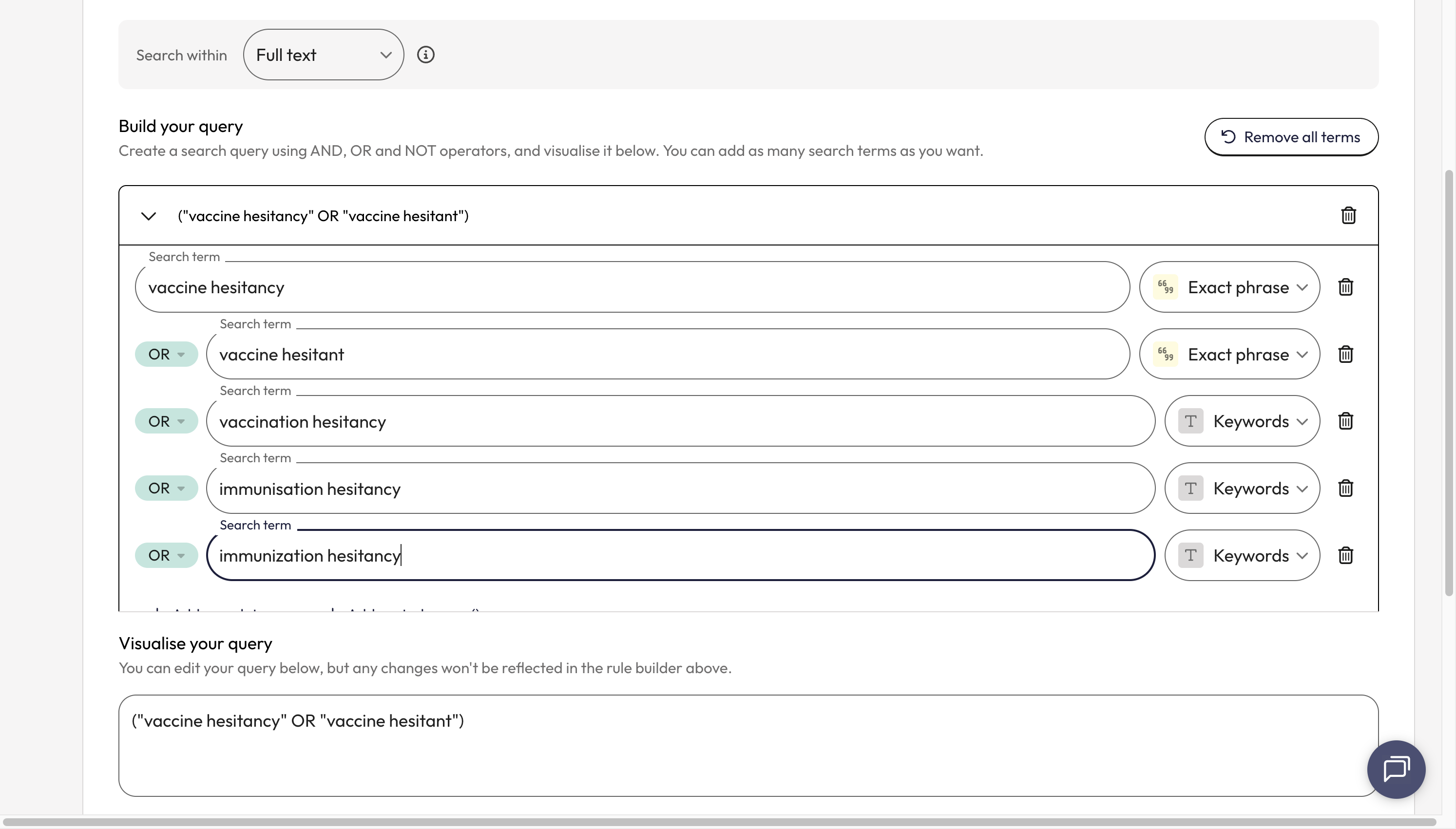Image resolution: width=1456 pixels, height=829 pixels.
Task: Change the OR operator before 'vaccination hesitancy'
Action: point(166,421)
